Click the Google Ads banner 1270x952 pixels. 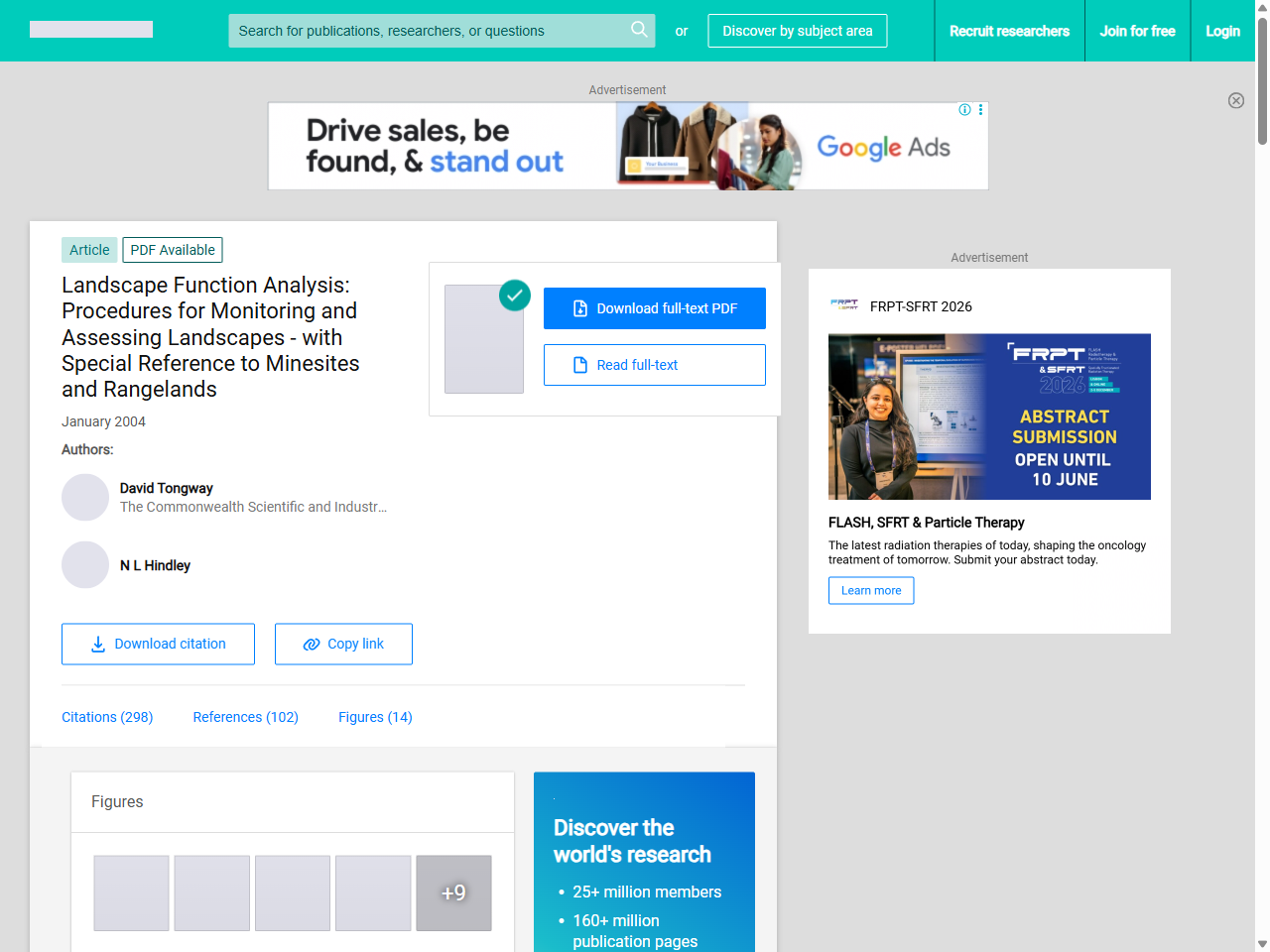click(628, 146)
